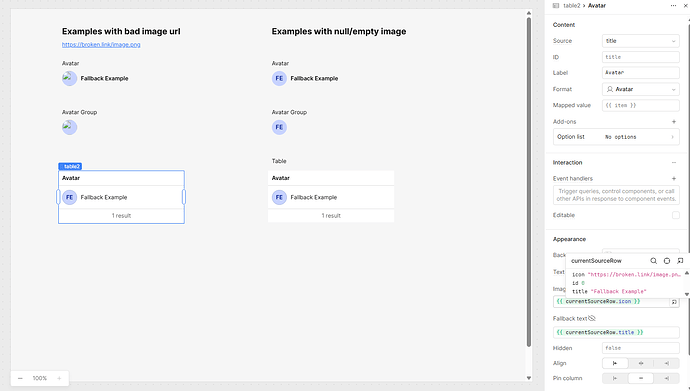The width and height of the screenshot is (690, 391).
Task: Click the inspect icon in image field
Action: coord(674,302)
